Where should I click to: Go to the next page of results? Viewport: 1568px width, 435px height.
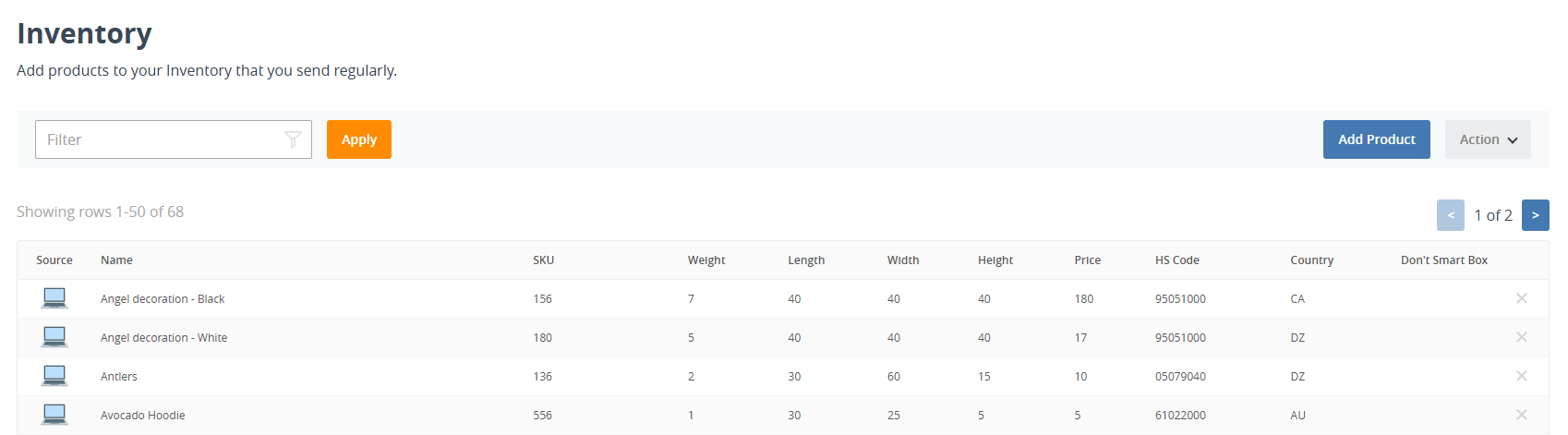[1536, 215]
